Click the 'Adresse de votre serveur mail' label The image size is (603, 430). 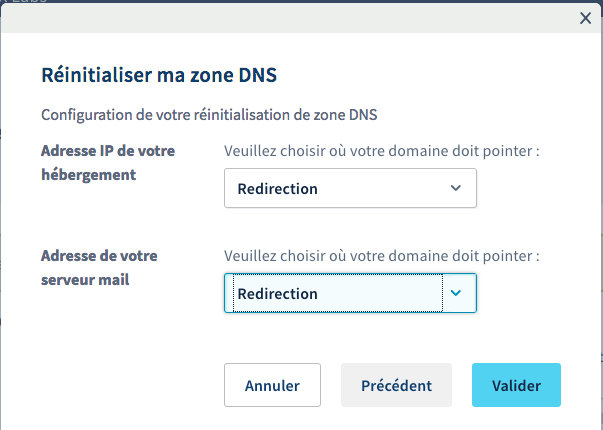pyautogui.click(x=99, y=267)
